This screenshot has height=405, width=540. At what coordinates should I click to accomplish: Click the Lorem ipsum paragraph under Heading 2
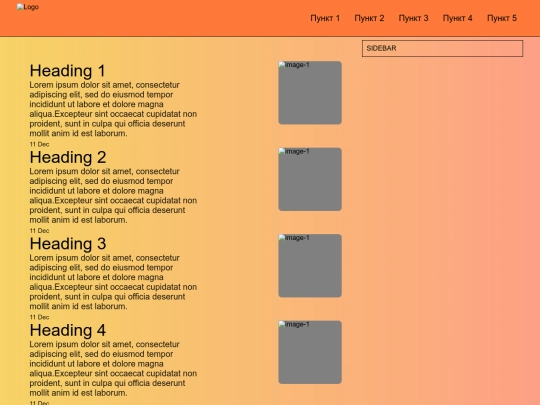tap(113, 195)
